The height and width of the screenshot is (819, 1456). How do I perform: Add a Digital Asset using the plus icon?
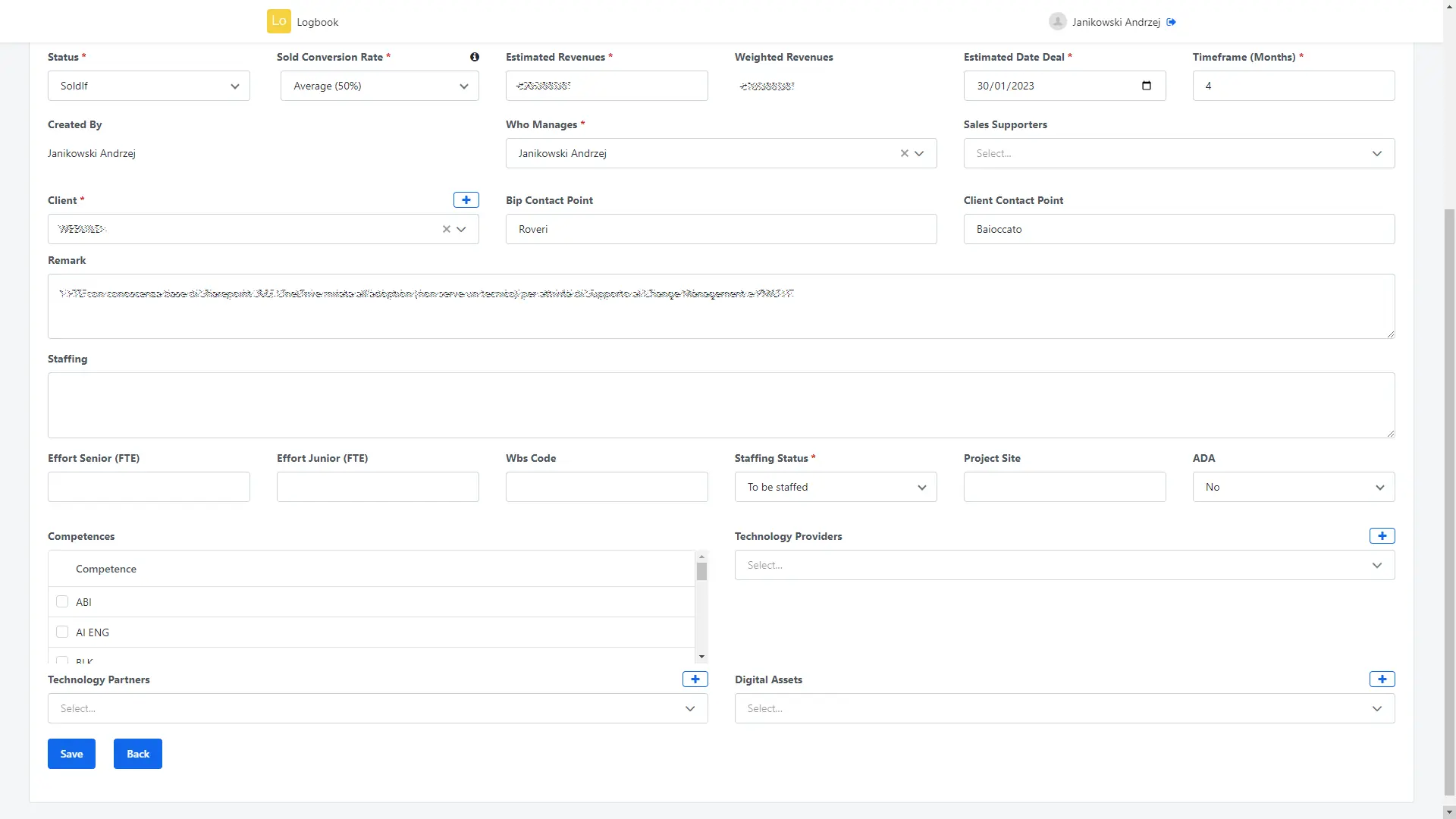click(1382, 679)
